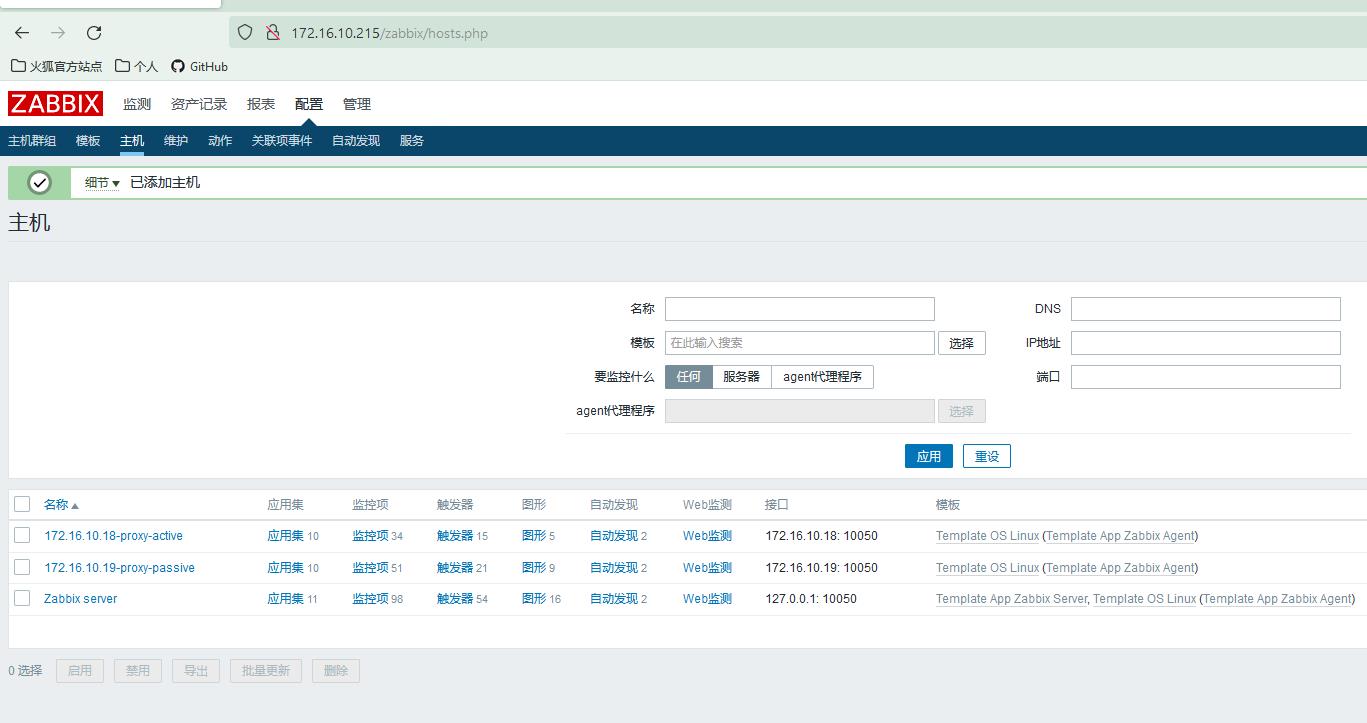The height and width of the screenshot is (723, 1367).
Task: Check the Zabbix server row checkbox
Action: tap(22, 598)
